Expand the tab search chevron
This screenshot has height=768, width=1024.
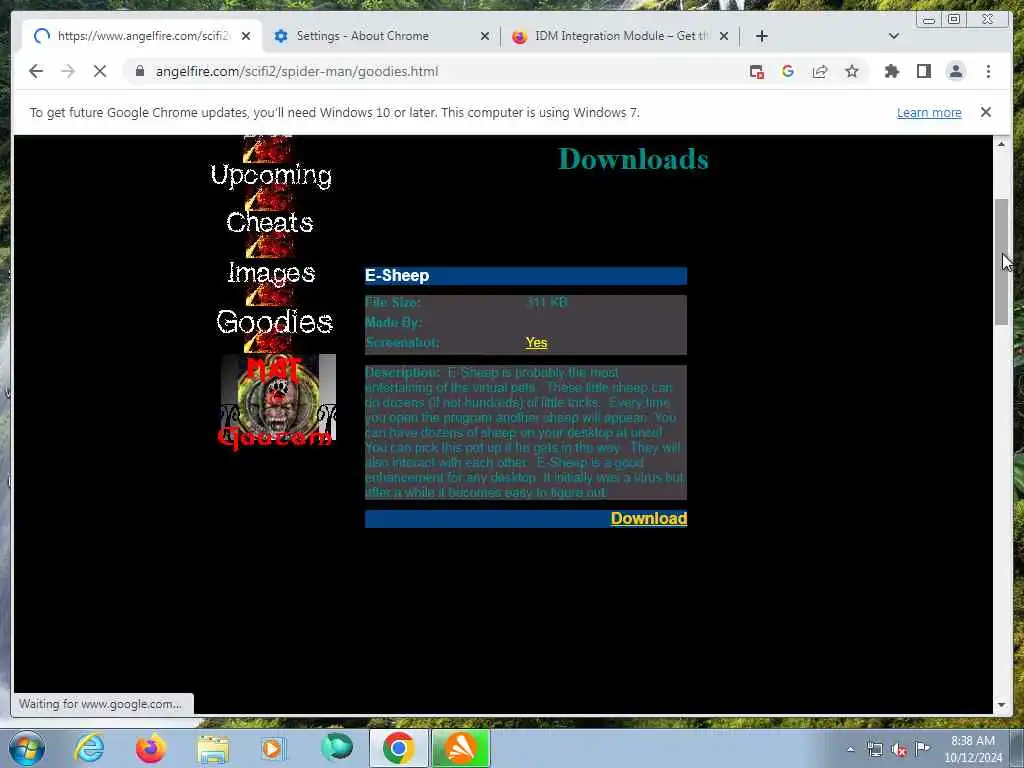894,36
